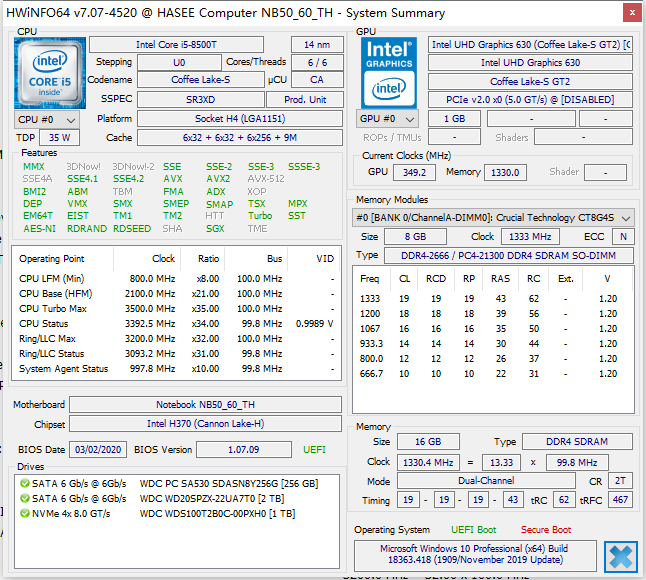Click the module Size 8 GB field
The height and width of the screenshot is (580, 646).
pyautogui.click(x=415, y=236)
